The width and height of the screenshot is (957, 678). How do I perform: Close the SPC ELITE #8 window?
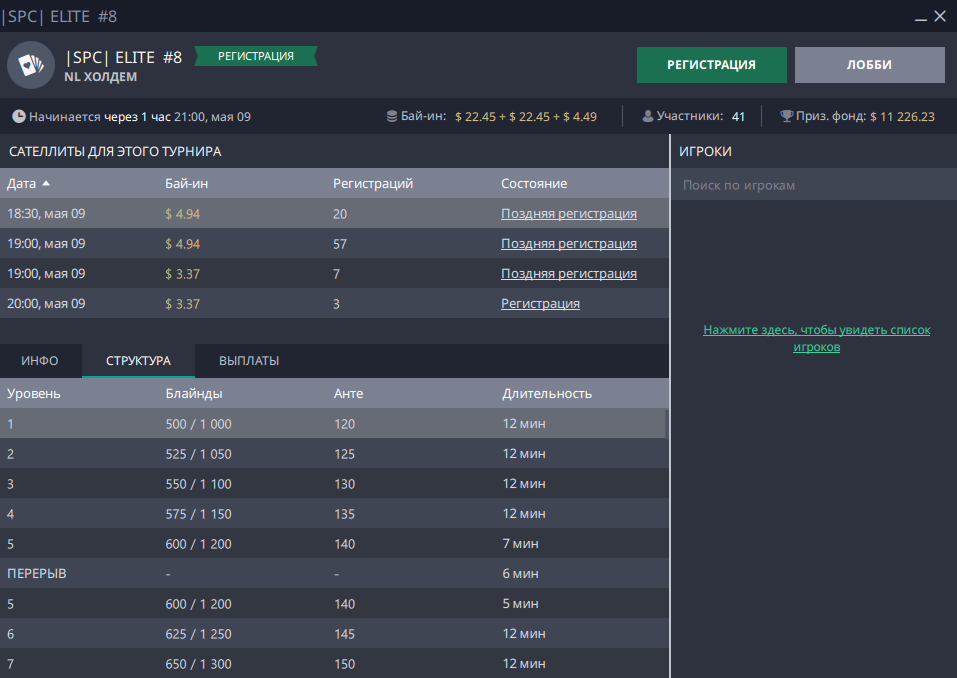tap(940, 17)
